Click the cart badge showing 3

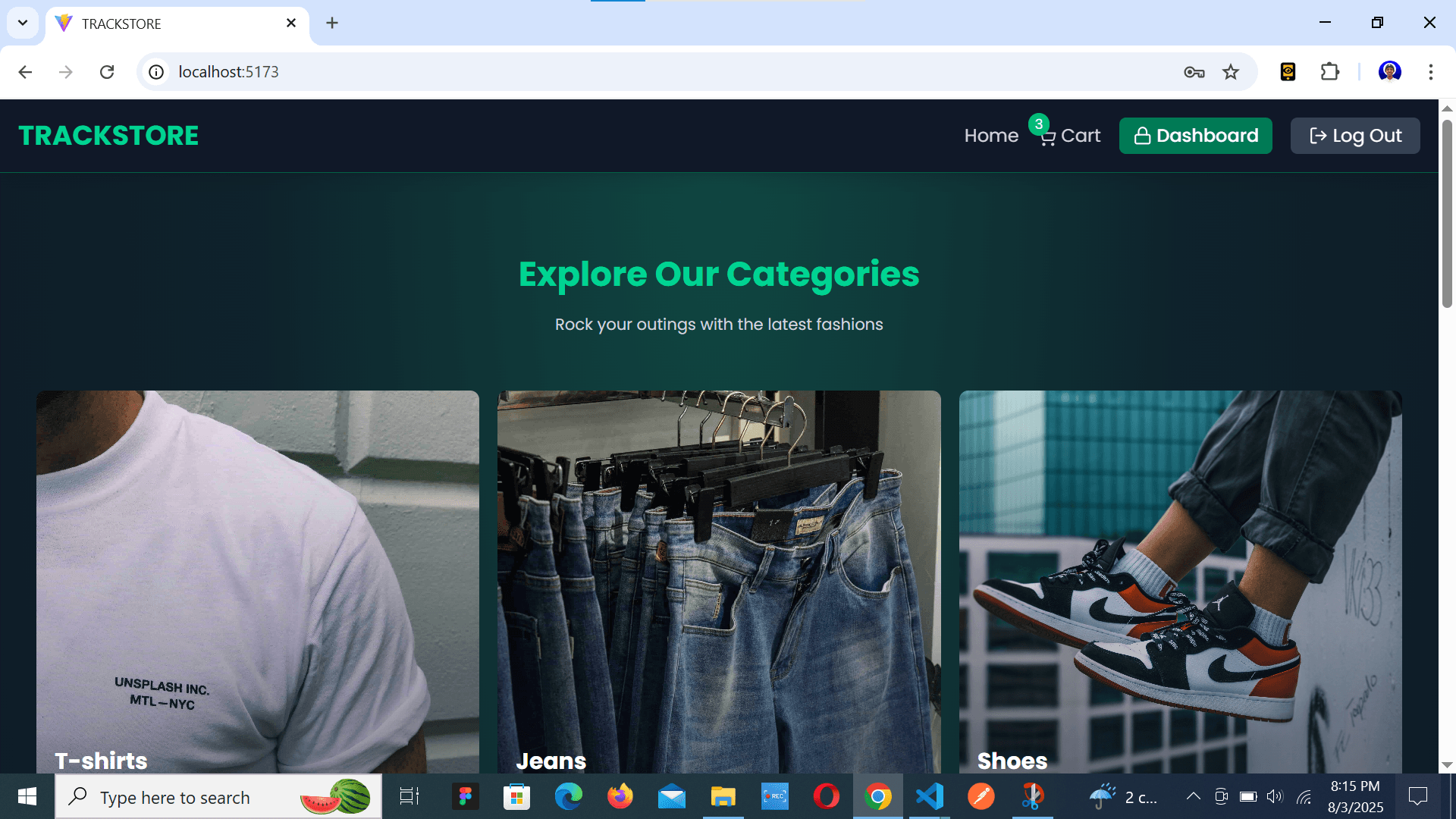[x=1039, y=124]
